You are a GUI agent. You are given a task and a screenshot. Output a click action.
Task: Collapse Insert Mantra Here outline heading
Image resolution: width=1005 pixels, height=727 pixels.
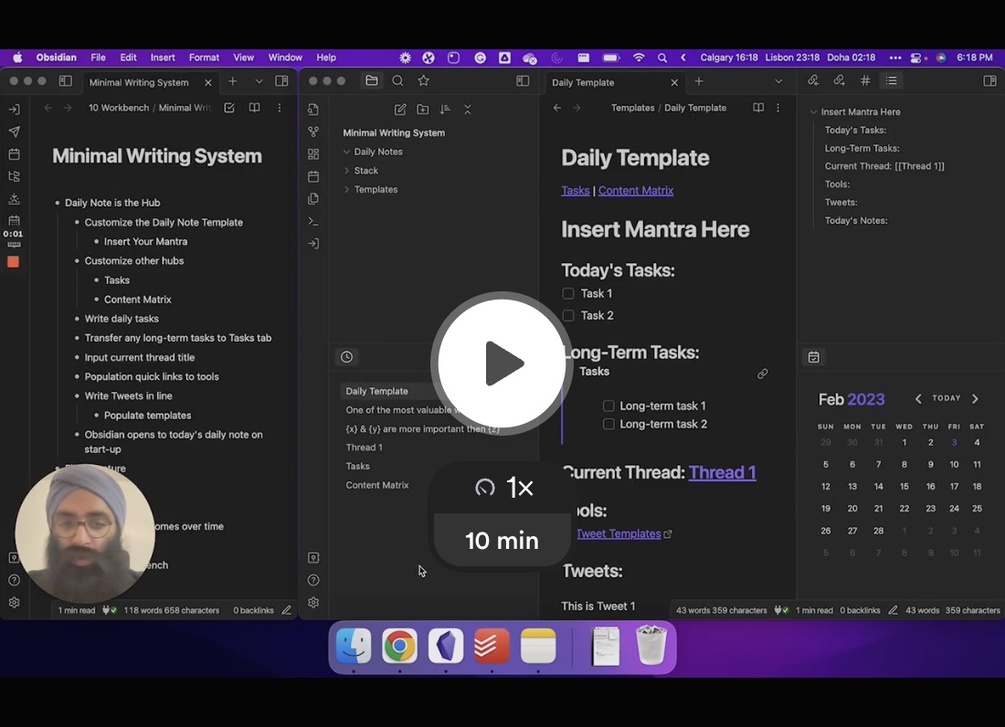click(813, 112)
